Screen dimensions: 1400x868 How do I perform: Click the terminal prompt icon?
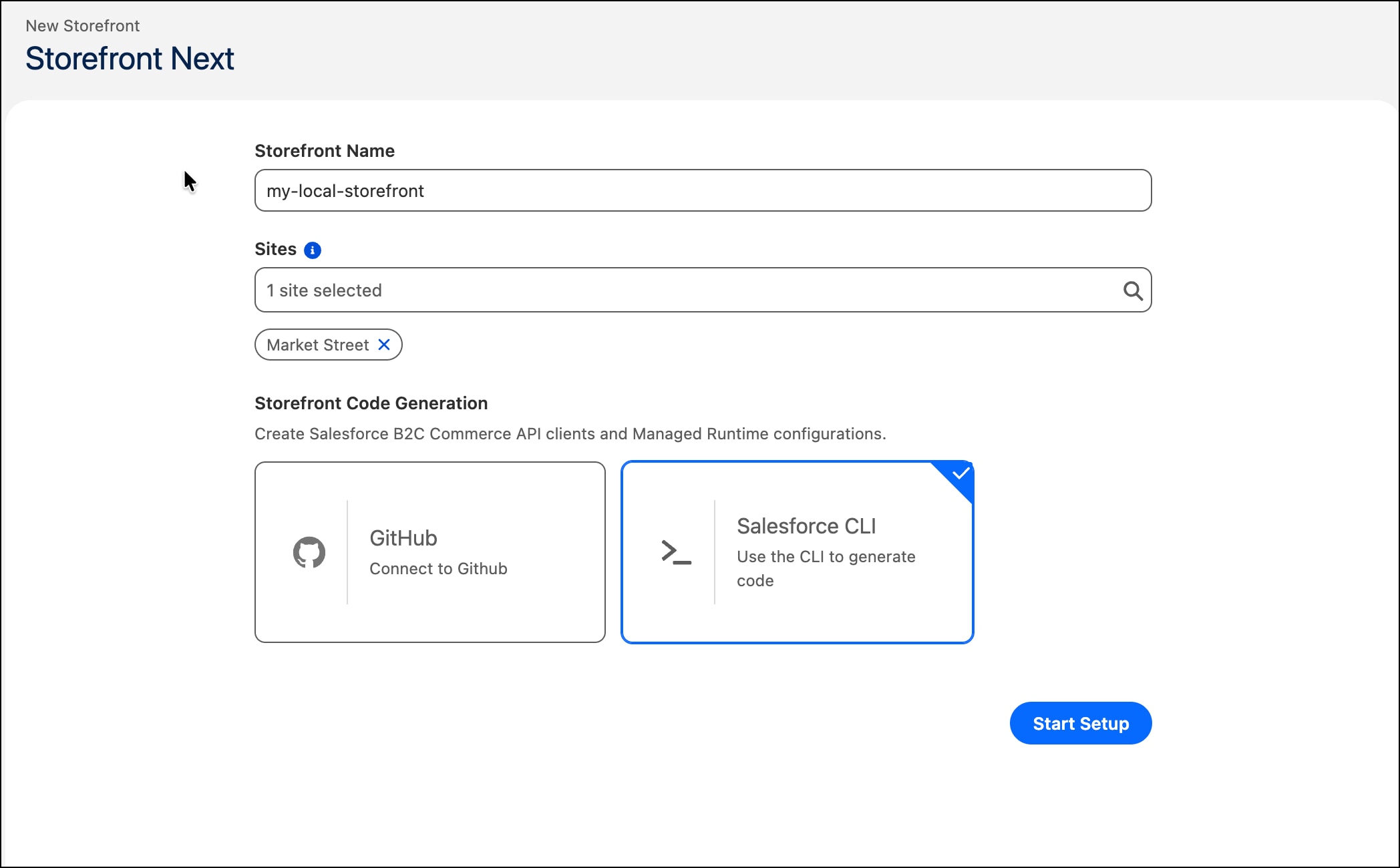[676, 552]
